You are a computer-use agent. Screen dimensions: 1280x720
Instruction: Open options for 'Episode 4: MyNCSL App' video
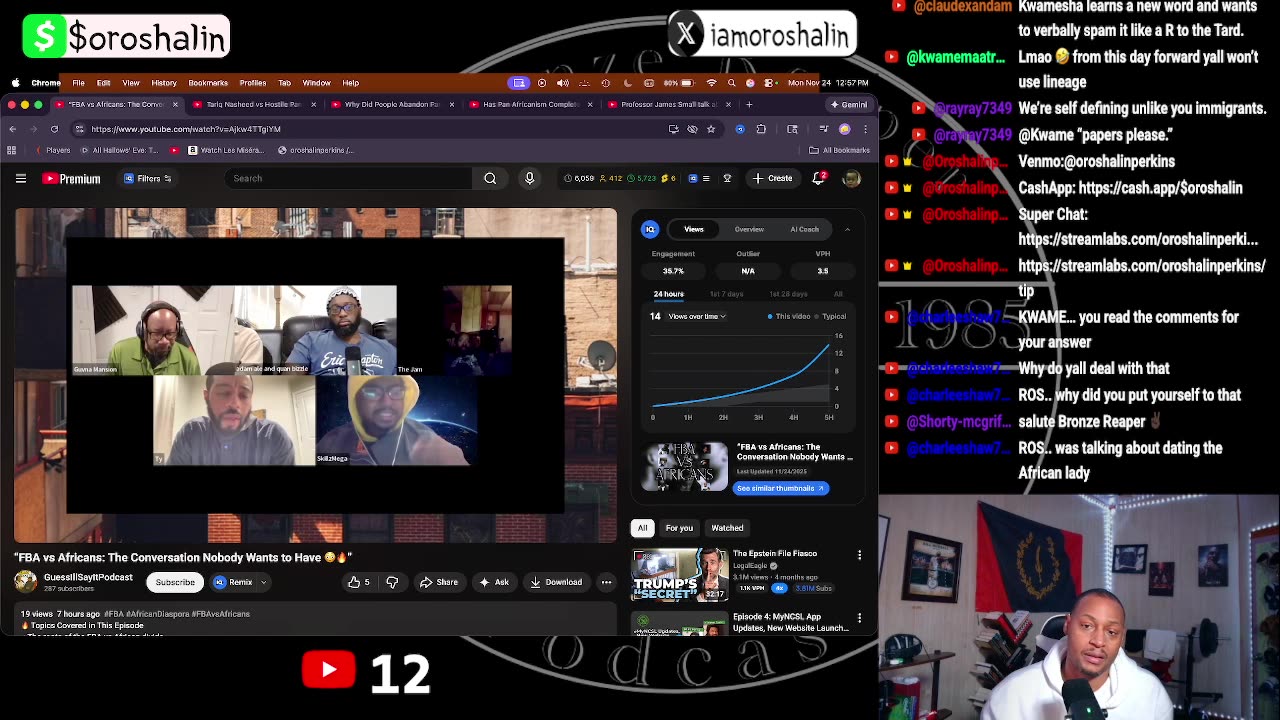click(859, 619)
